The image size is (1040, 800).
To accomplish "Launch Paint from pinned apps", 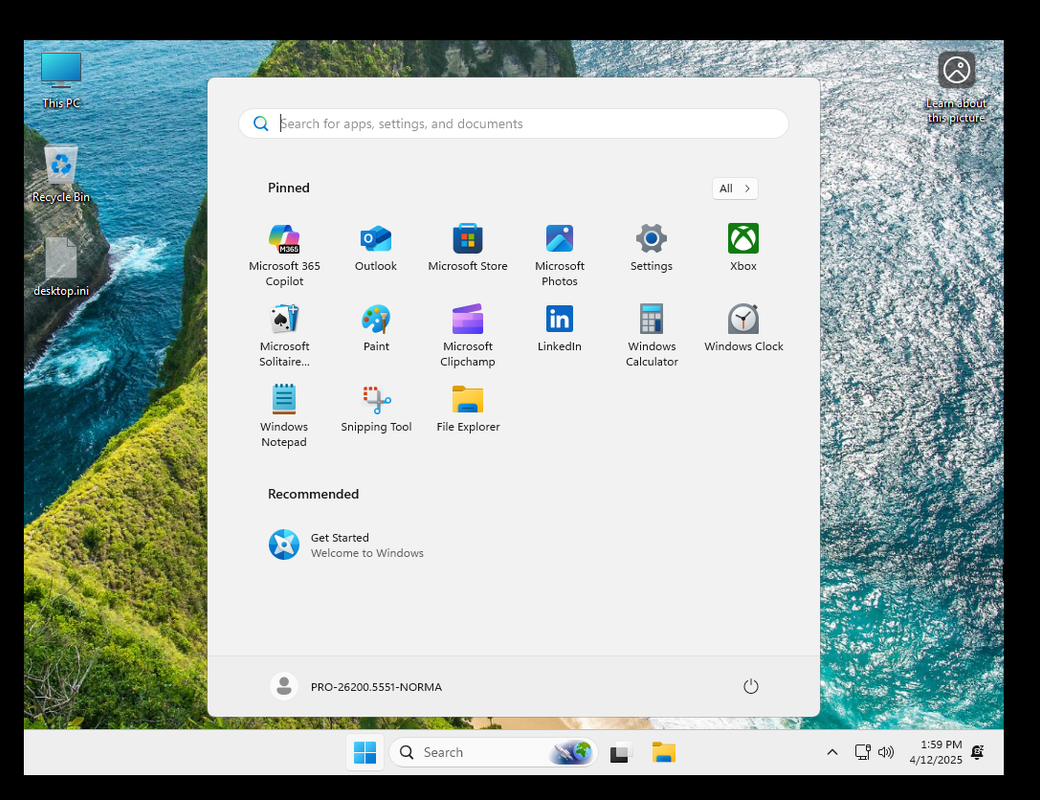I will [x=376, y=328].
